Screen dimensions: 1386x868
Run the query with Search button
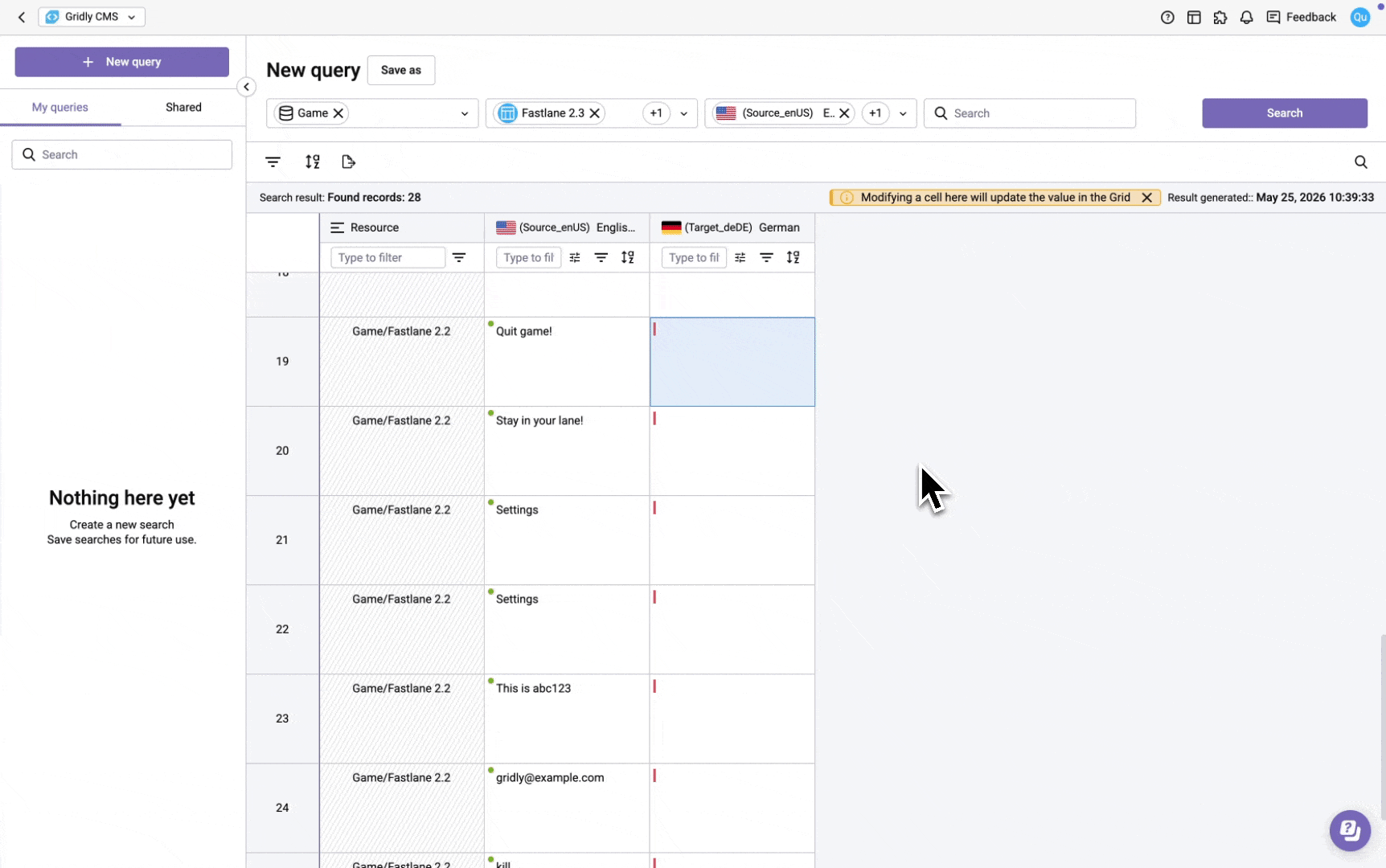(1285, 113)
